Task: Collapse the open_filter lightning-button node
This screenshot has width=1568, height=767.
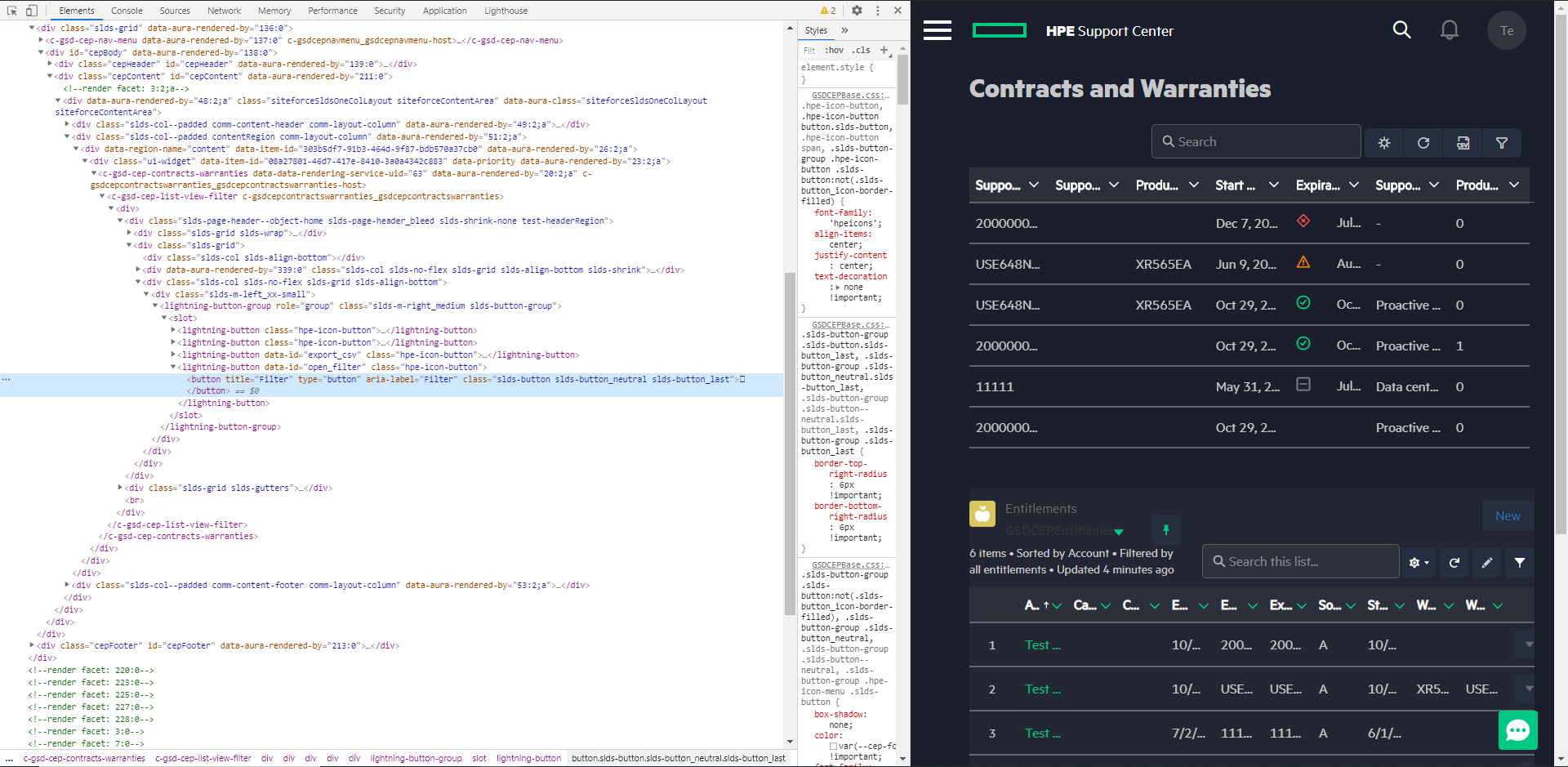Action: click(x=173, y=367)
